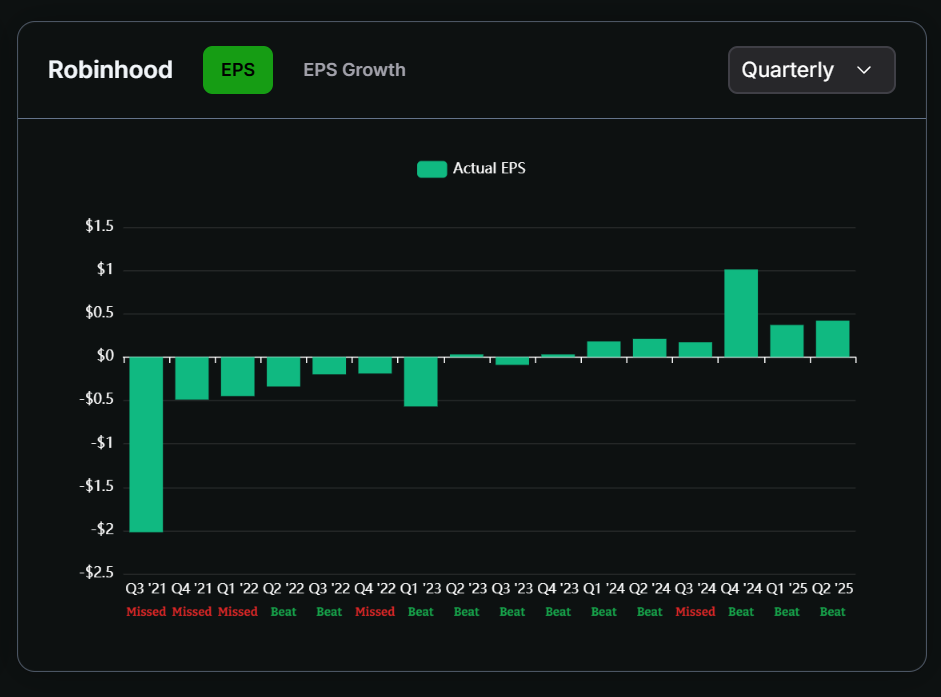Click the -$2 y-axis label

[102, 529]
